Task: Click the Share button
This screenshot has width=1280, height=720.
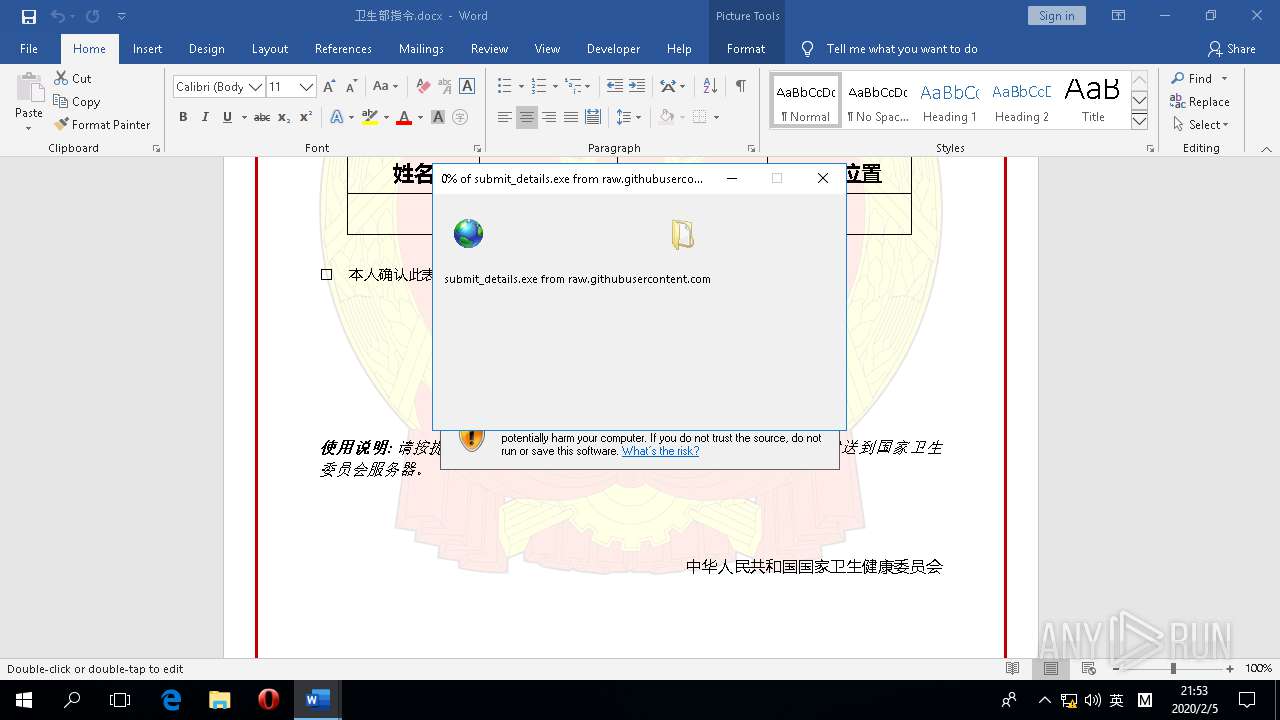Action: [1231, 49]
